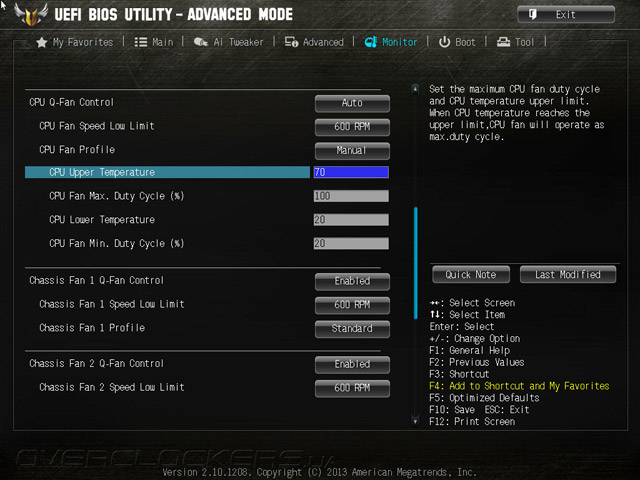
Task: Select the Chassis Fan 1 Profile label
Action: coord(92,328)
